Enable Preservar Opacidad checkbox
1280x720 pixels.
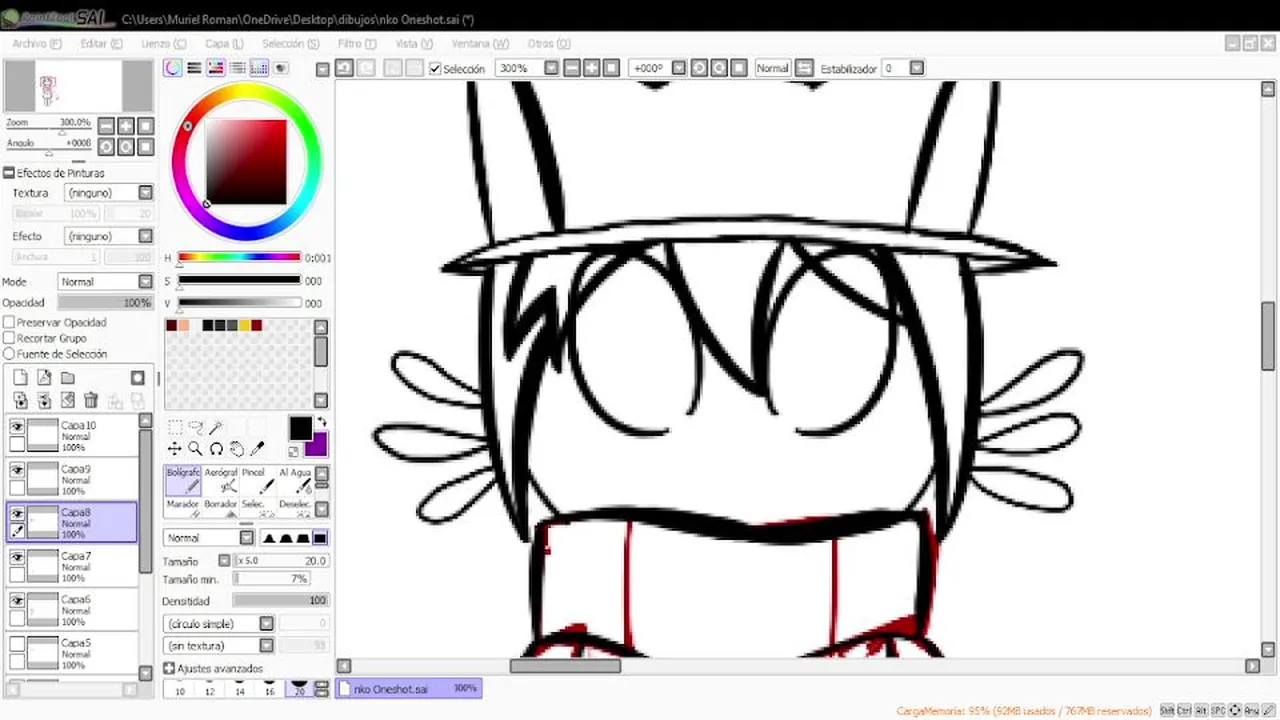9,323
